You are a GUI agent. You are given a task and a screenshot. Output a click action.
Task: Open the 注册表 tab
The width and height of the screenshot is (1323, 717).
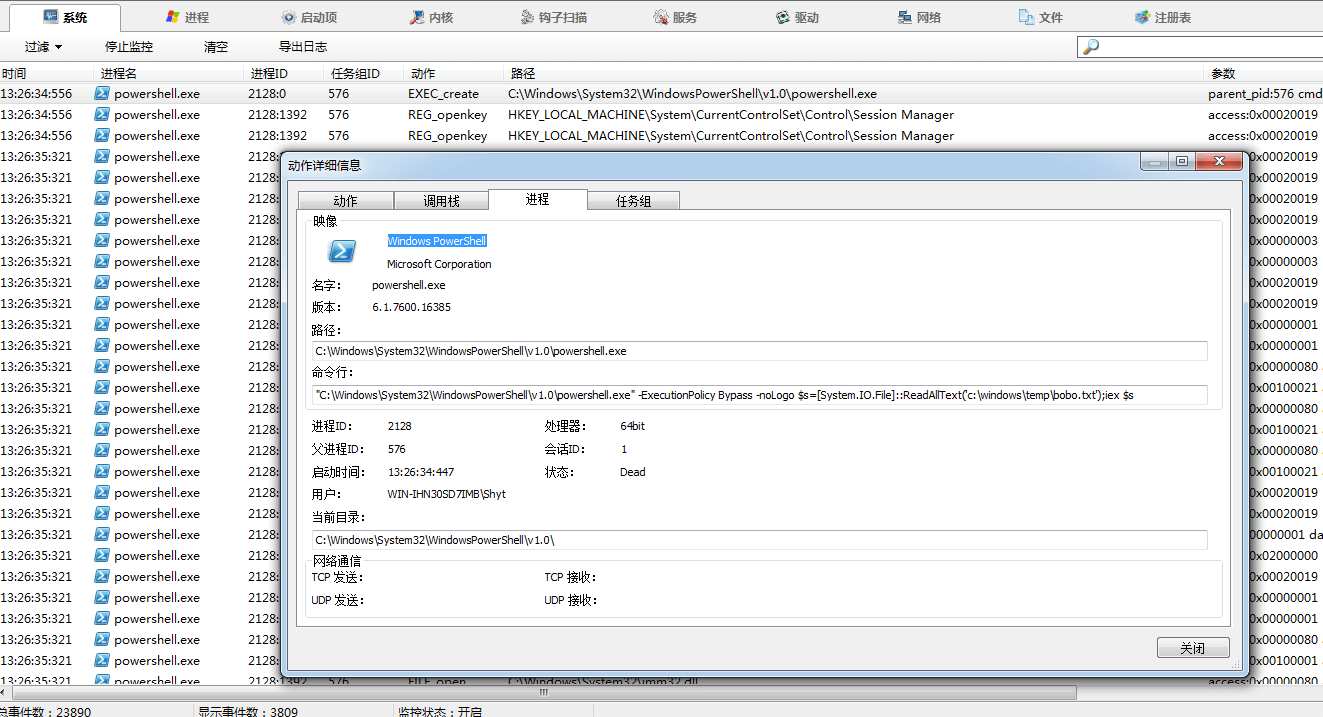point(1163,17)
